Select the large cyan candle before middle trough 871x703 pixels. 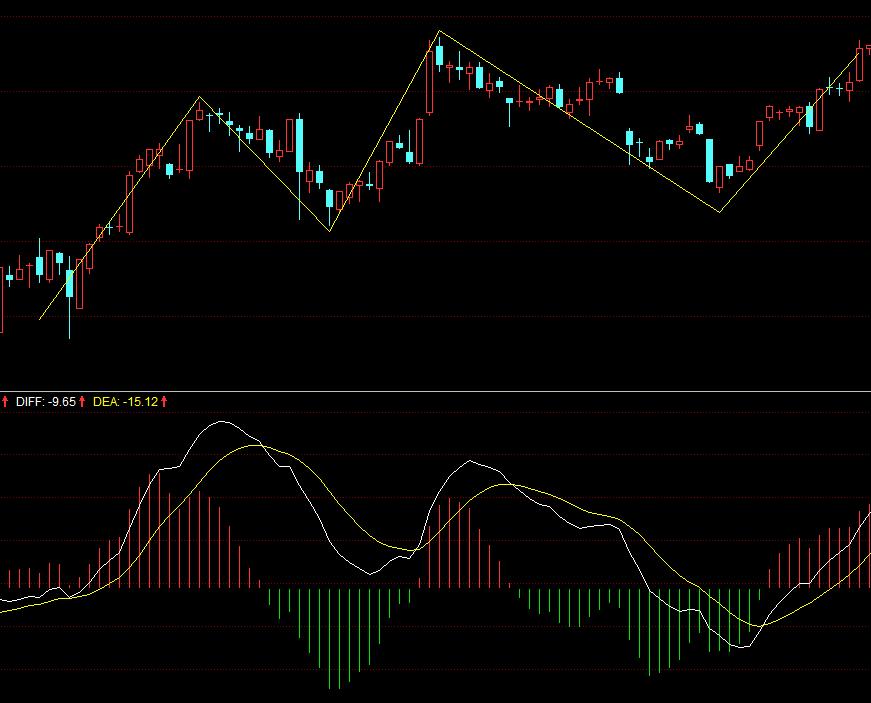[299, 144]
